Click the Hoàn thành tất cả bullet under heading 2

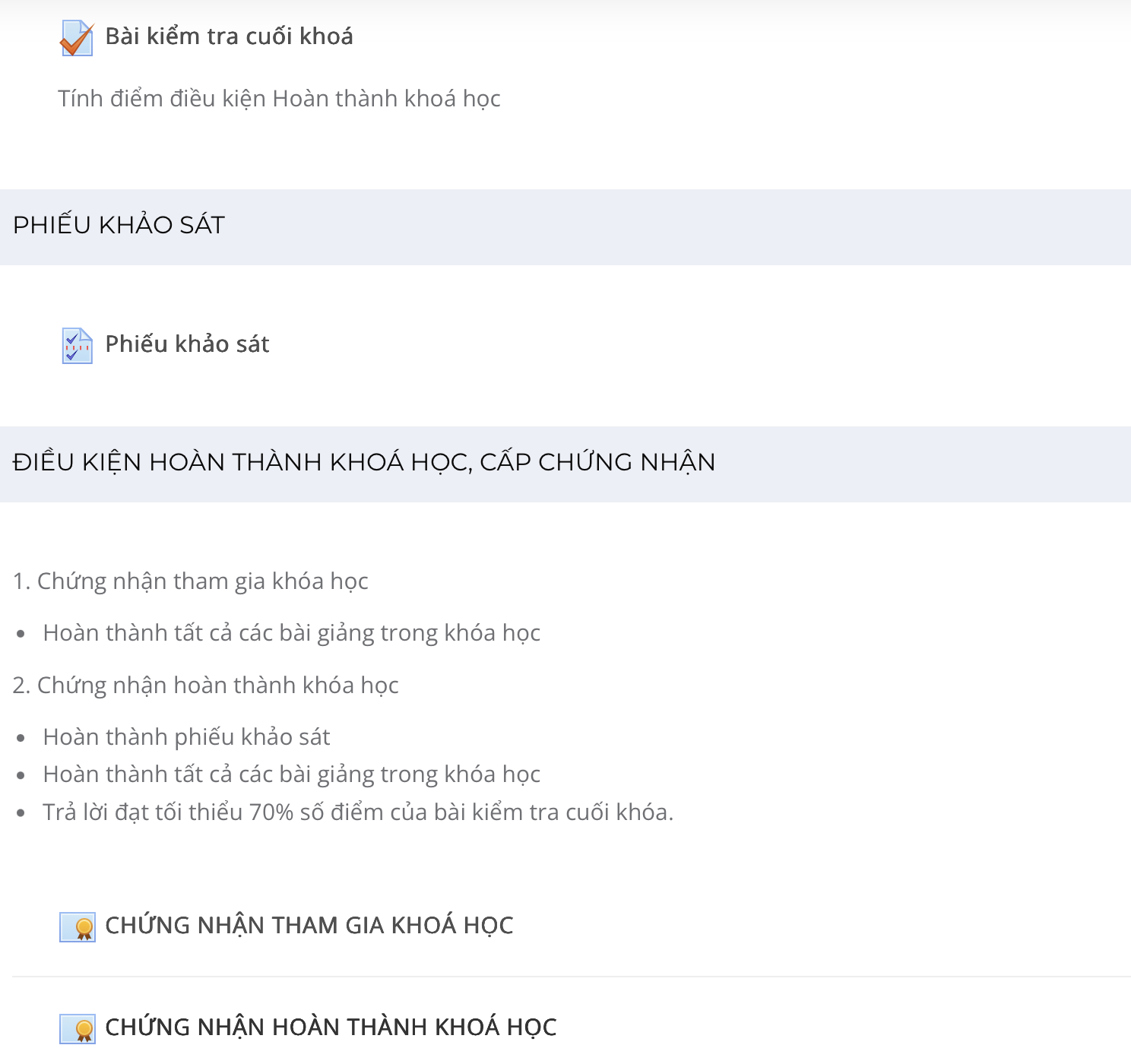pyautogui.click(x=291, y=774)
